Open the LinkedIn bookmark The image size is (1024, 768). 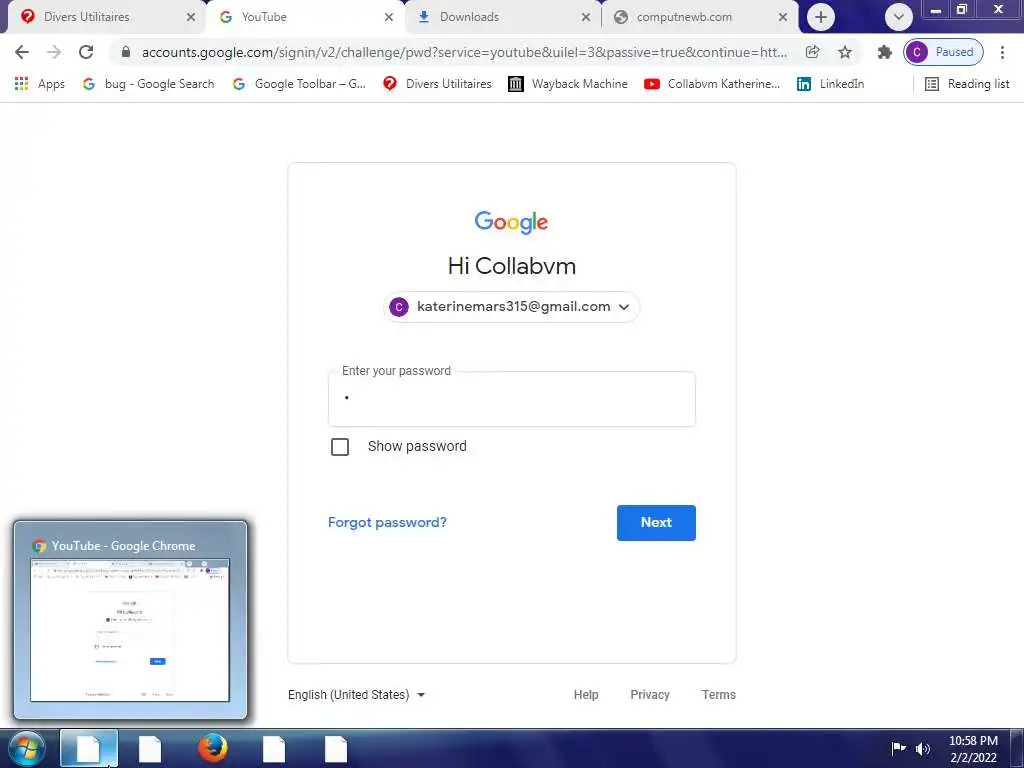[x=830, y=84]
